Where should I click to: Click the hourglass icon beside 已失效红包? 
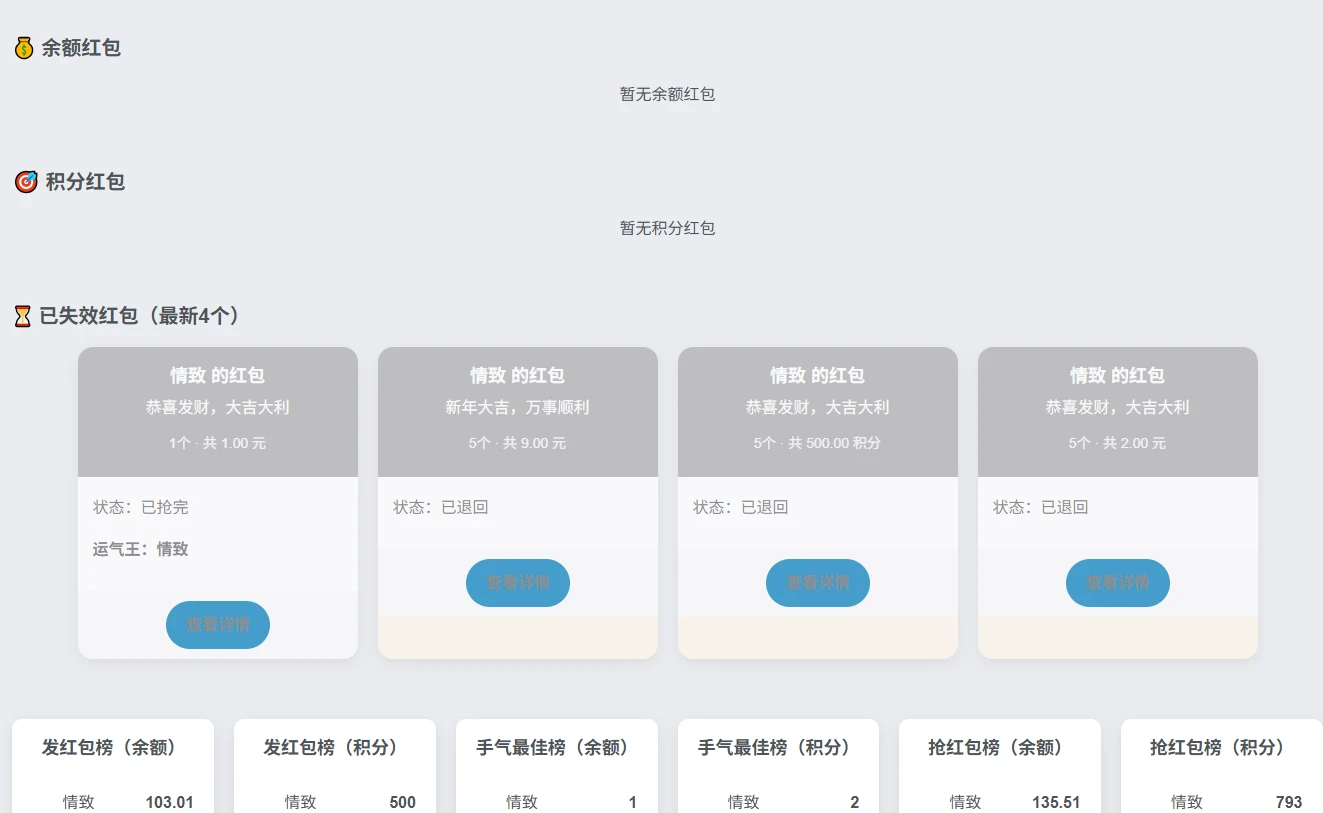[21, 314]
